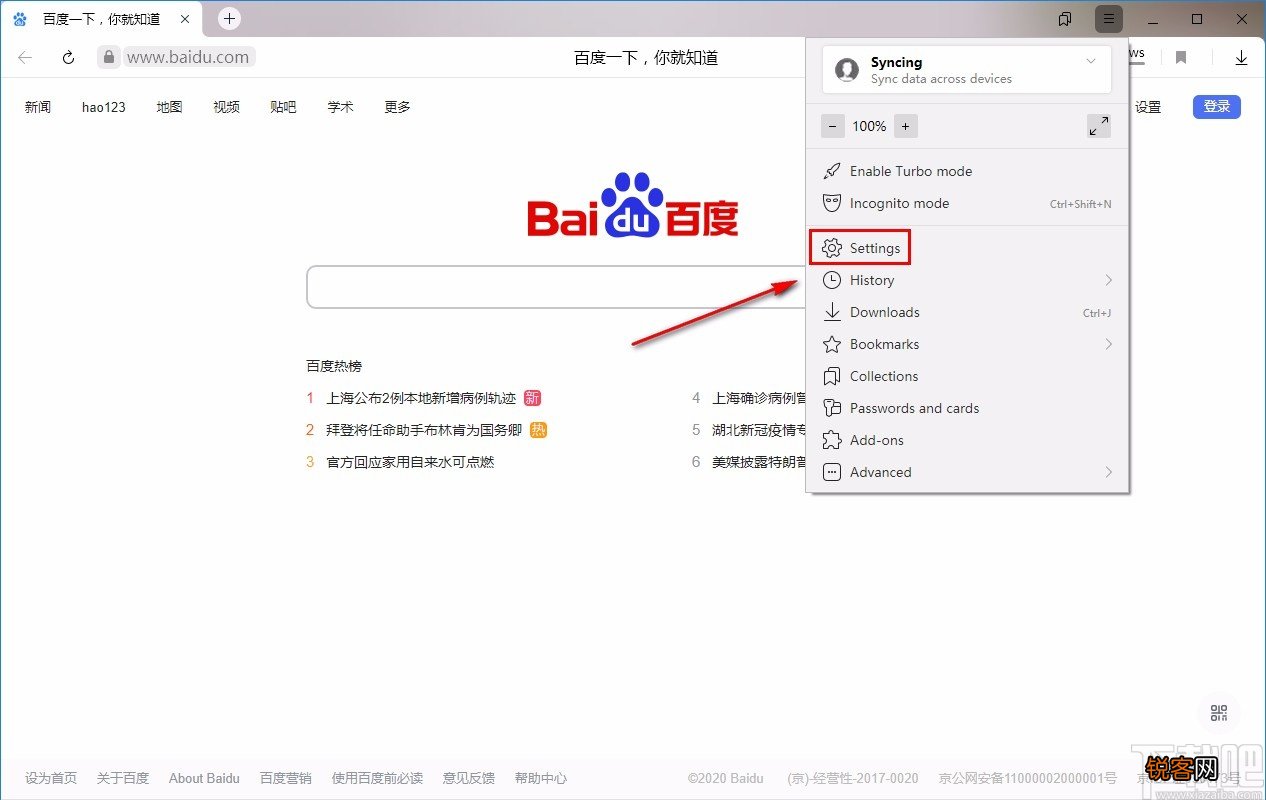Click the collections icon in the menu
1266x800 pixels.
[x=831, y=376]
